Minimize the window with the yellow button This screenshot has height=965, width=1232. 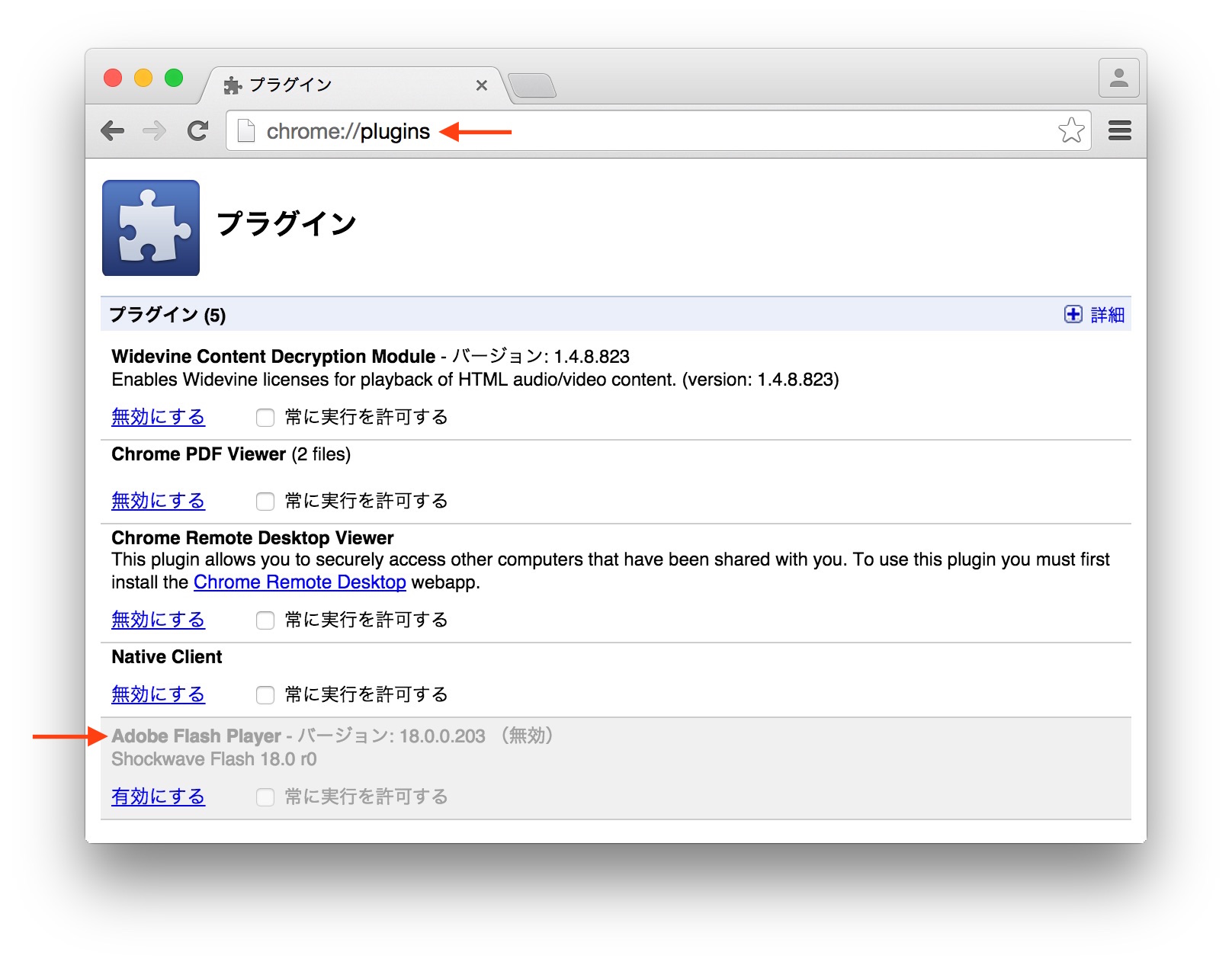pyautogui.click(x=143, y=78)
